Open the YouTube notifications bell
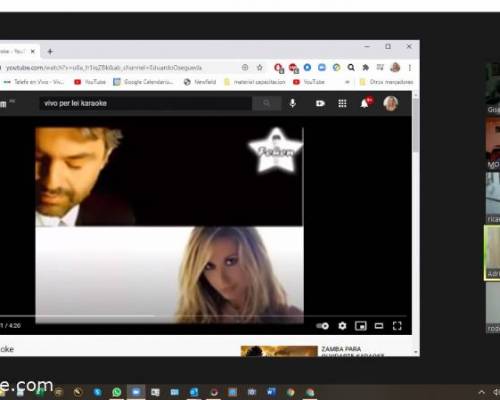500x400 pixels. coord(365,103)
